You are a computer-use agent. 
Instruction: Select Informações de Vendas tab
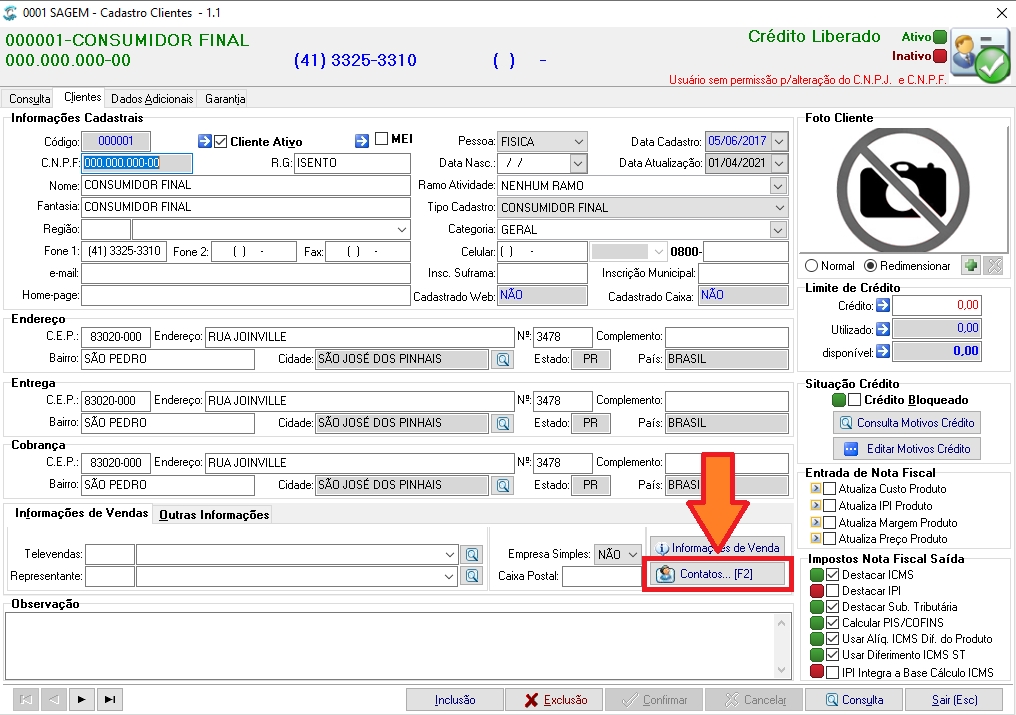point(82,513)
